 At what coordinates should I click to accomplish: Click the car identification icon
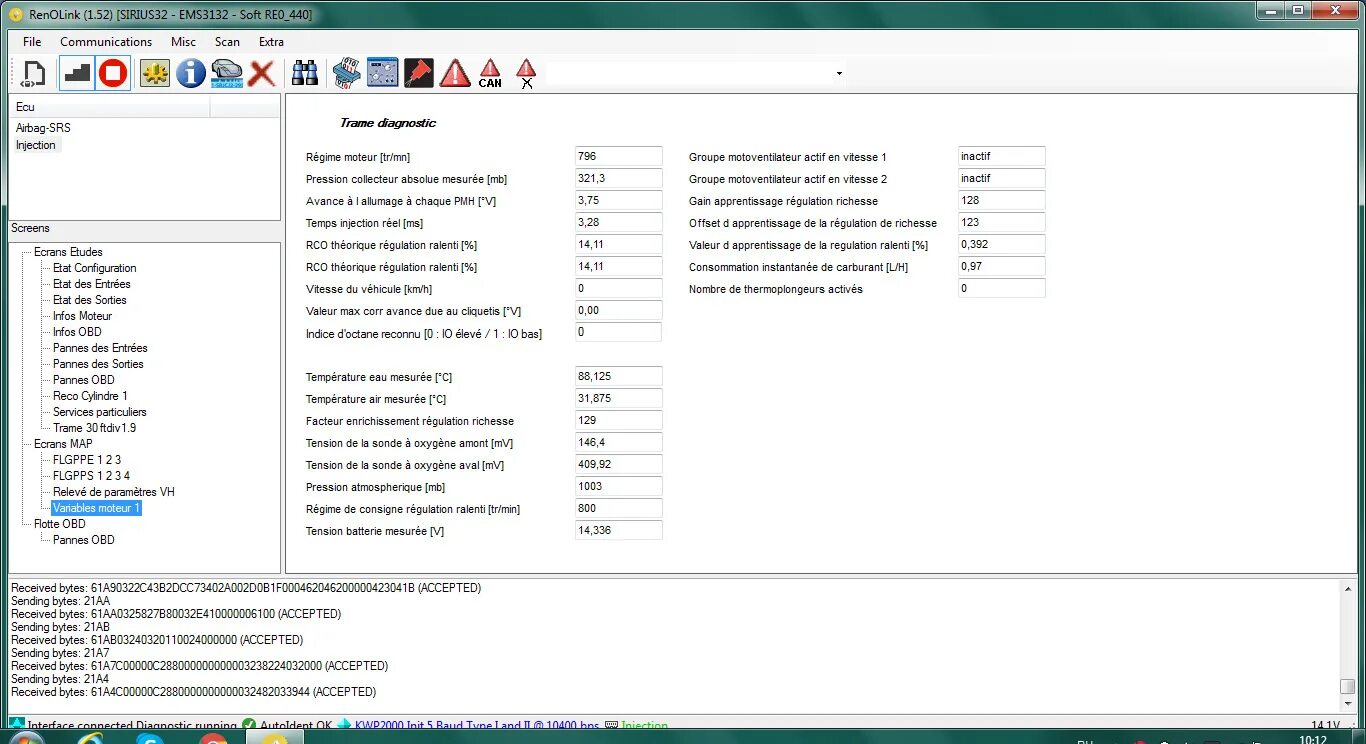pos(227,73)
